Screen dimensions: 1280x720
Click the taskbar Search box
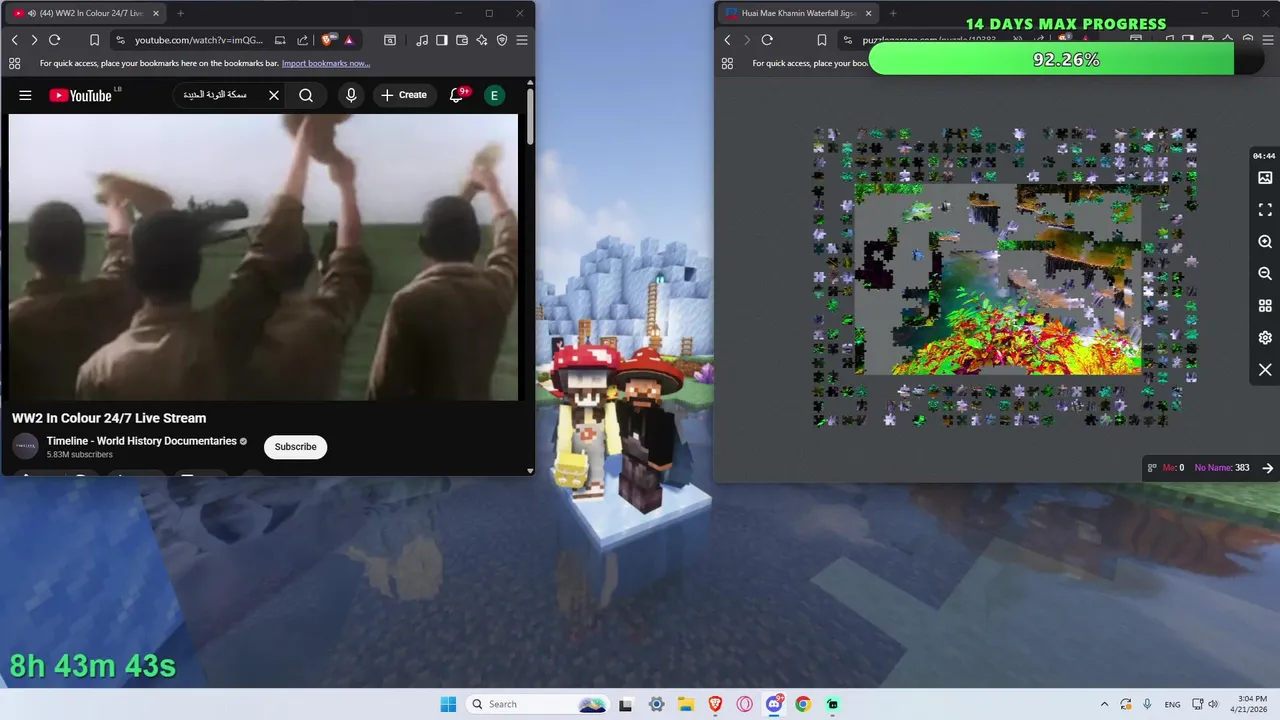(538, 704)
